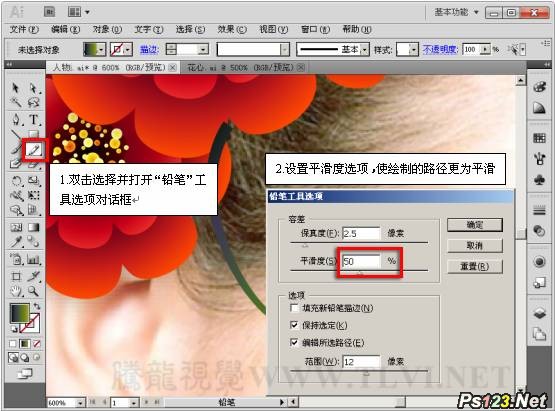Open the 样式 graphic style dropdown
555x411 pixels.
(414, 50)
